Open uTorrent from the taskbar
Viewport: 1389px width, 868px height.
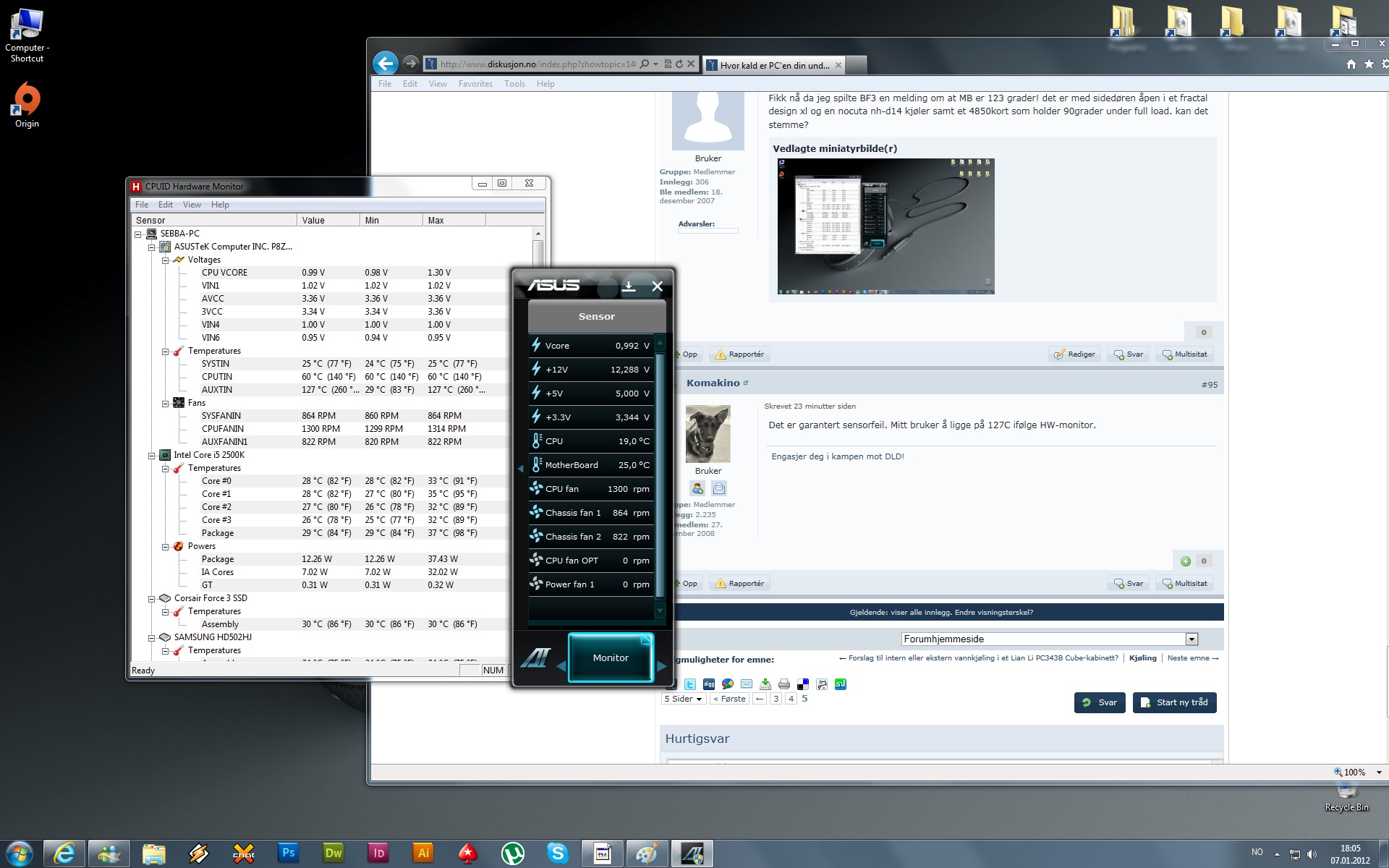pyautogui.click(x=513, y=853)
